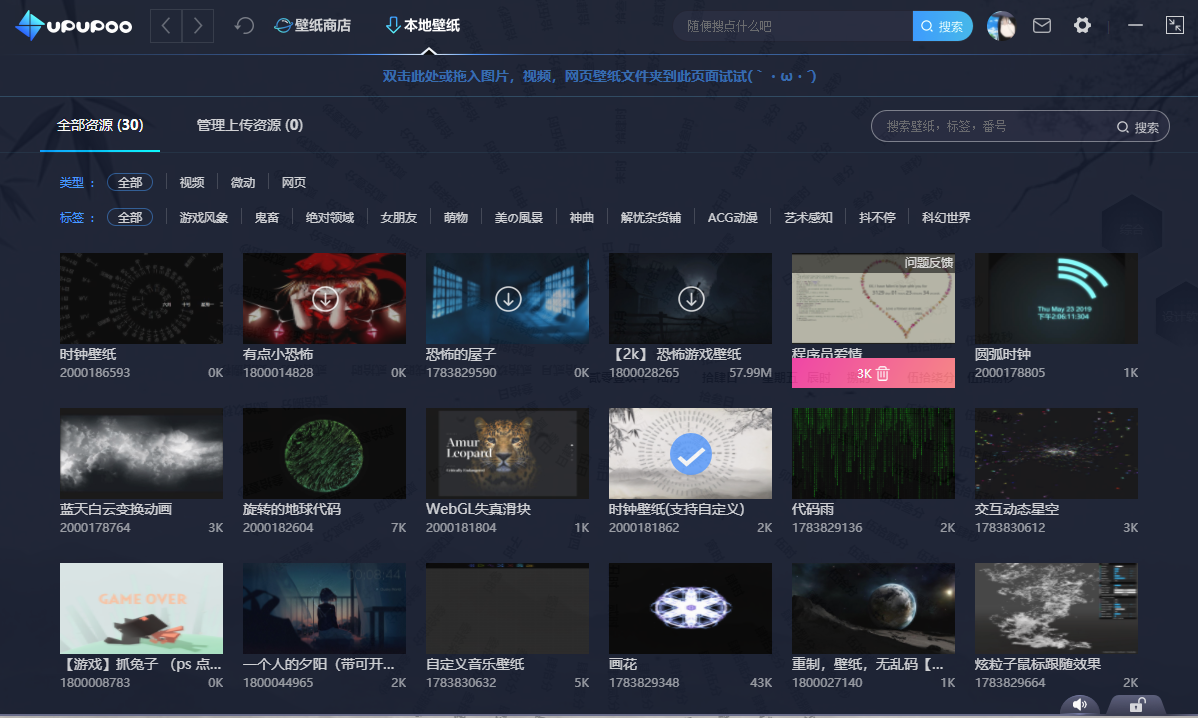
Task: Download the 【2k】恐怖游戏壁纸 wallpaper
Action: point(690,297)
